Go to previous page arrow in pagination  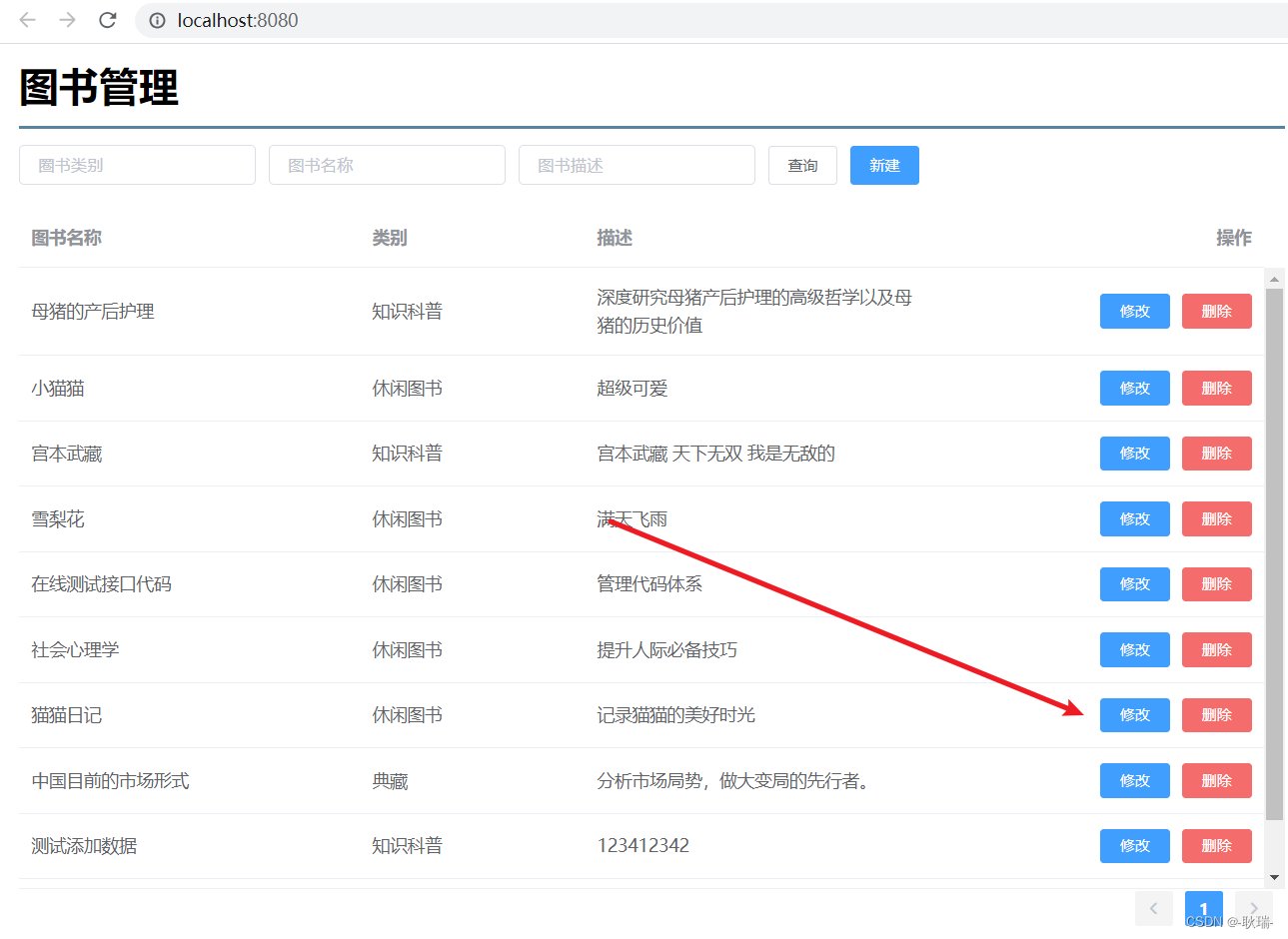click(1153, 908)
